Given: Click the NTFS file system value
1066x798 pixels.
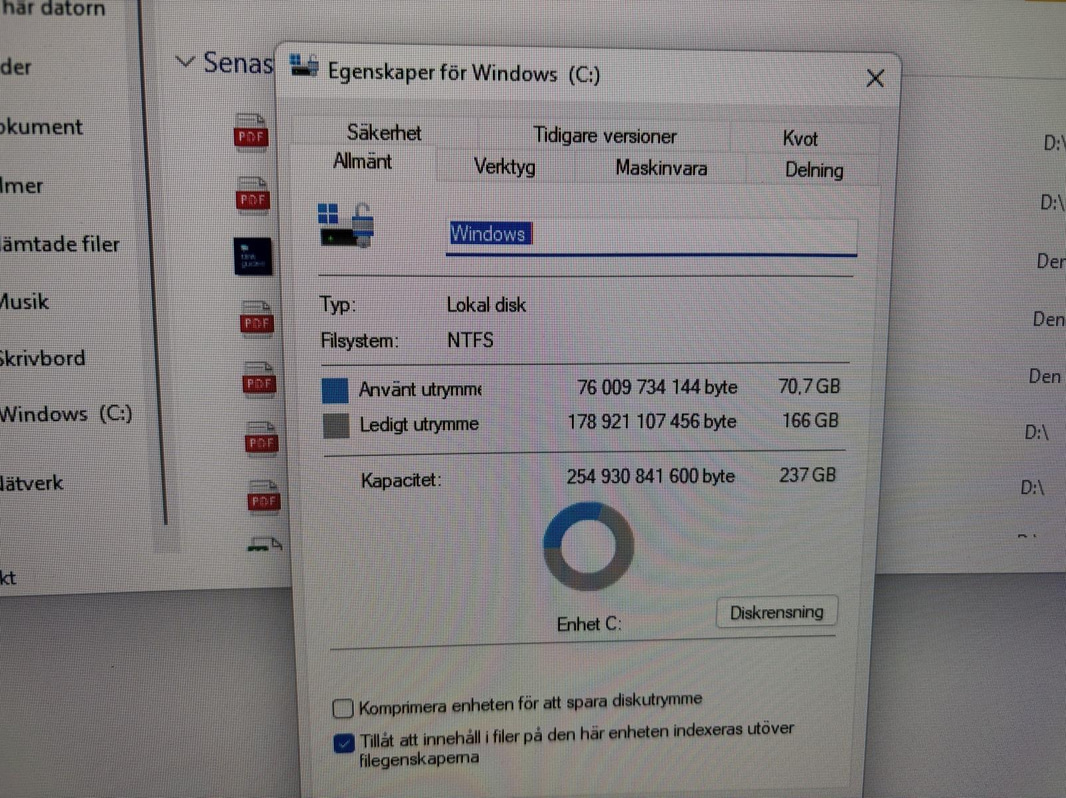Looking at the screenshot, I should 470,339.
